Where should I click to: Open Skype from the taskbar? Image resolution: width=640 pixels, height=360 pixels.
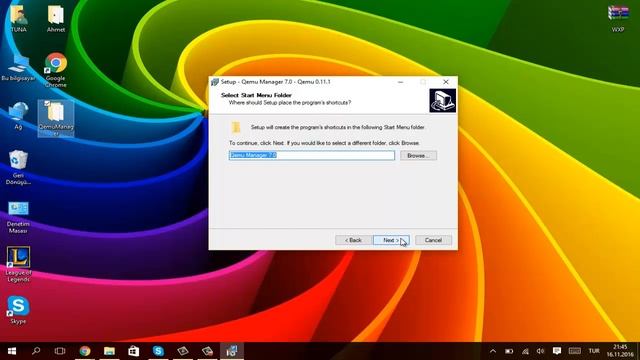(158, 351)
